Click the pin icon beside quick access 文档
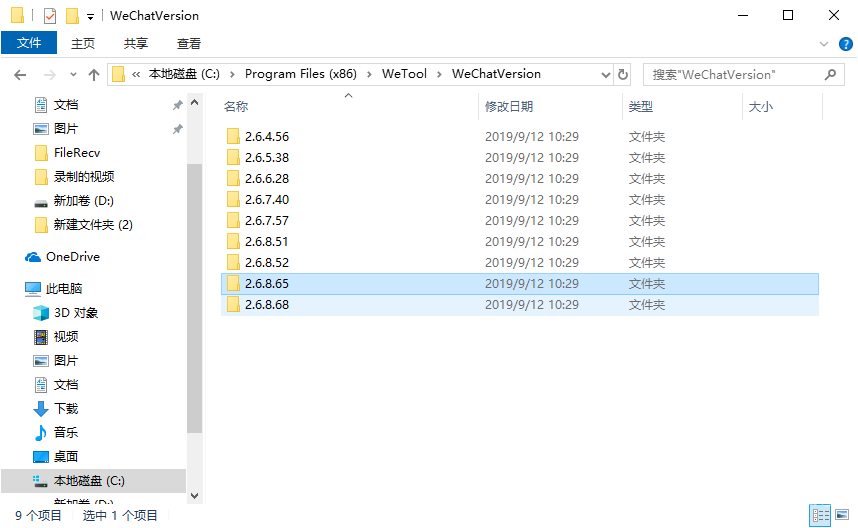 click(x=177, y=105)
